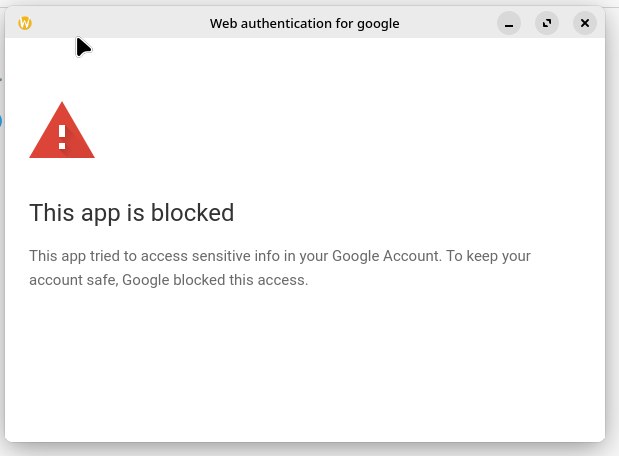Click the words "To keep your" in the message
Image resolution: width=619 pixels, height=456 pixels.
point(488,256)
